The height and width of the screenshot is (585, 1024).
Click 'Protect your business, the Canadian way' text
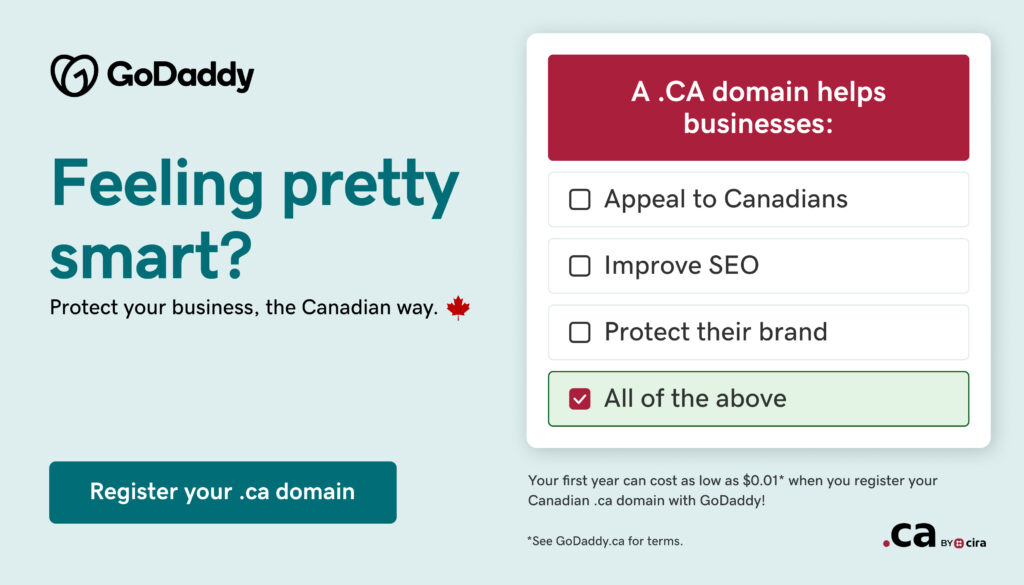244,307
